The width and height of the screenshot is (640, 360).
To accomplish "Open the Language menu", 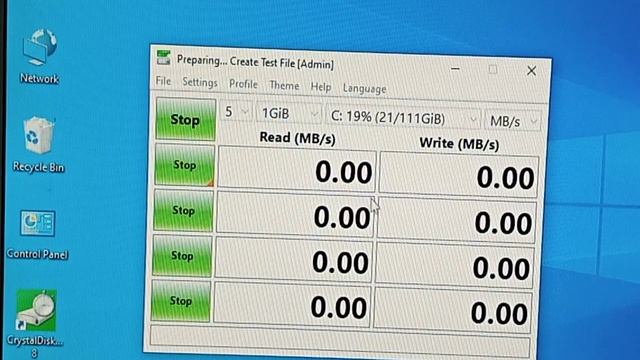I will pyautogui.click(x=364, y=89).
